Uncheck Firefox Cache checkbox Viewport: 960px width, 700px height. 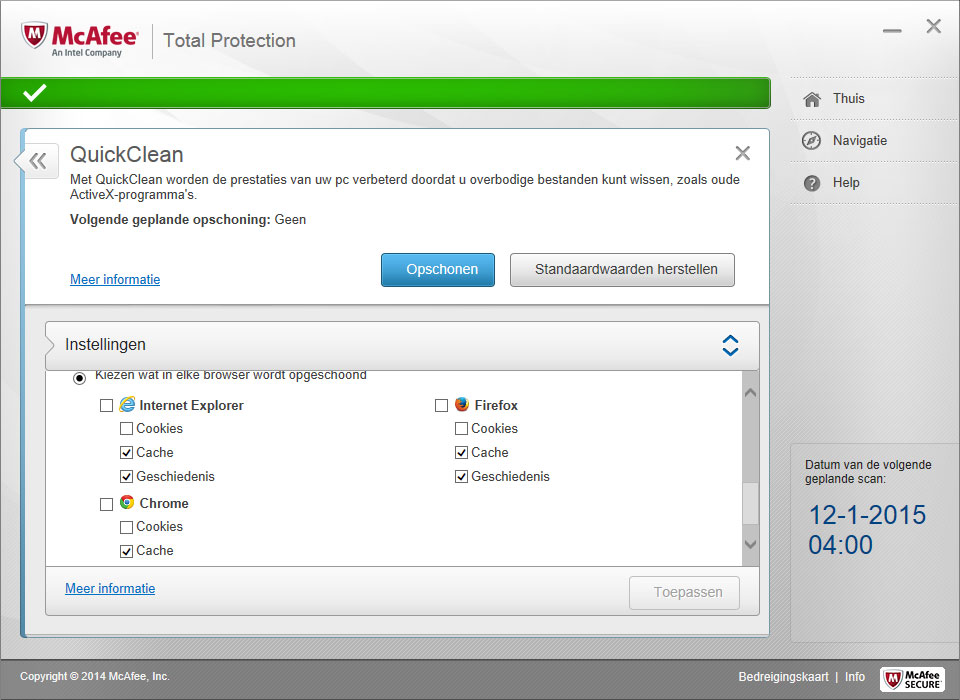point(462,453)
